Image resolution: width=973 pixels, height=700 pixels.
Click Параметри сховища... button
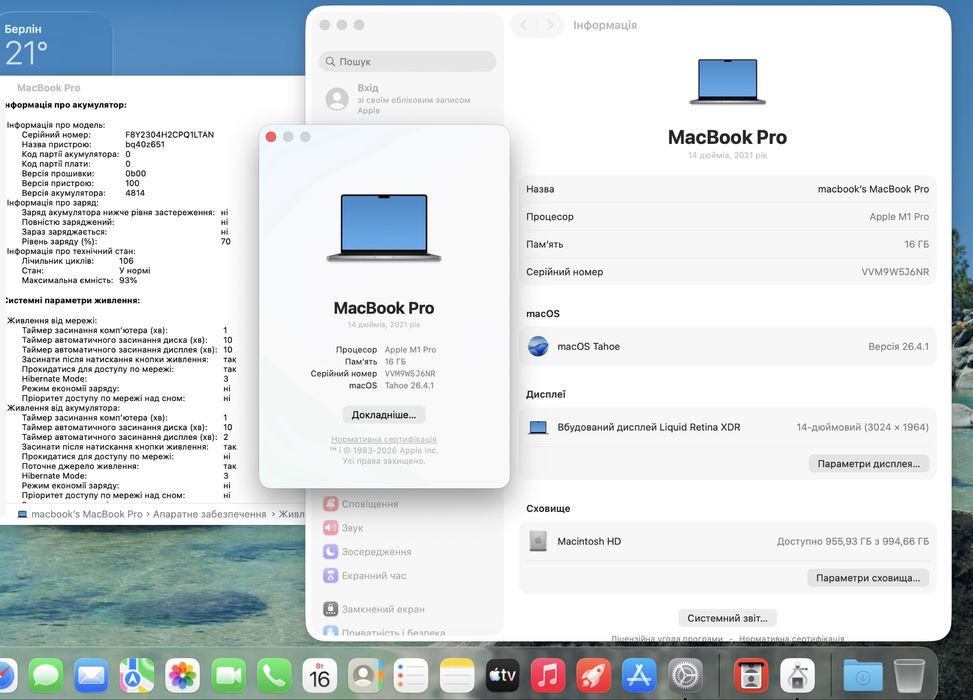pos(868,578)
